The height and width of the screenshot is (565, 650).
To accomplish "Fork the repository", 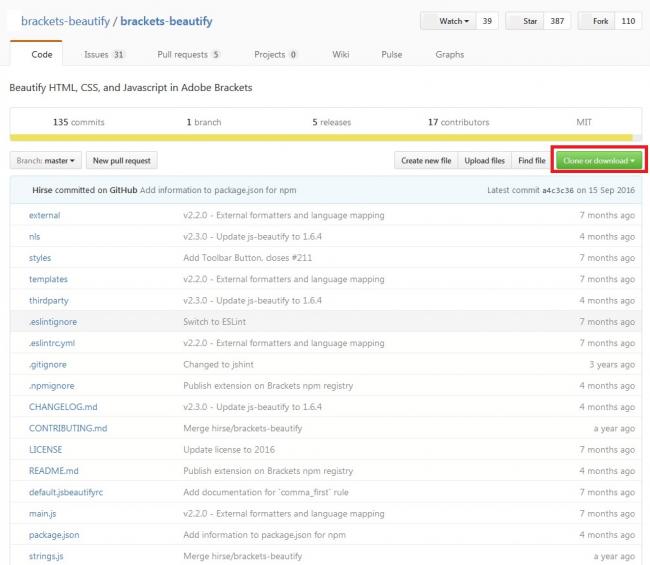I will [x=596, y=21].
